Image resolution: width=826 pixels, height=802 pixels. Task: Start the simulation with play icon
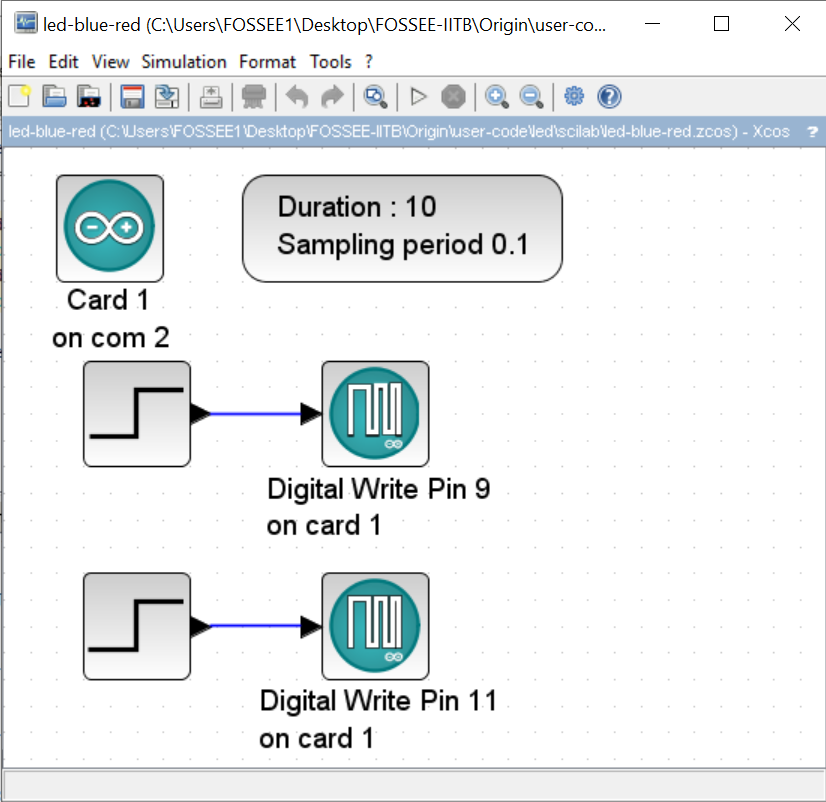tap(418, 97)
